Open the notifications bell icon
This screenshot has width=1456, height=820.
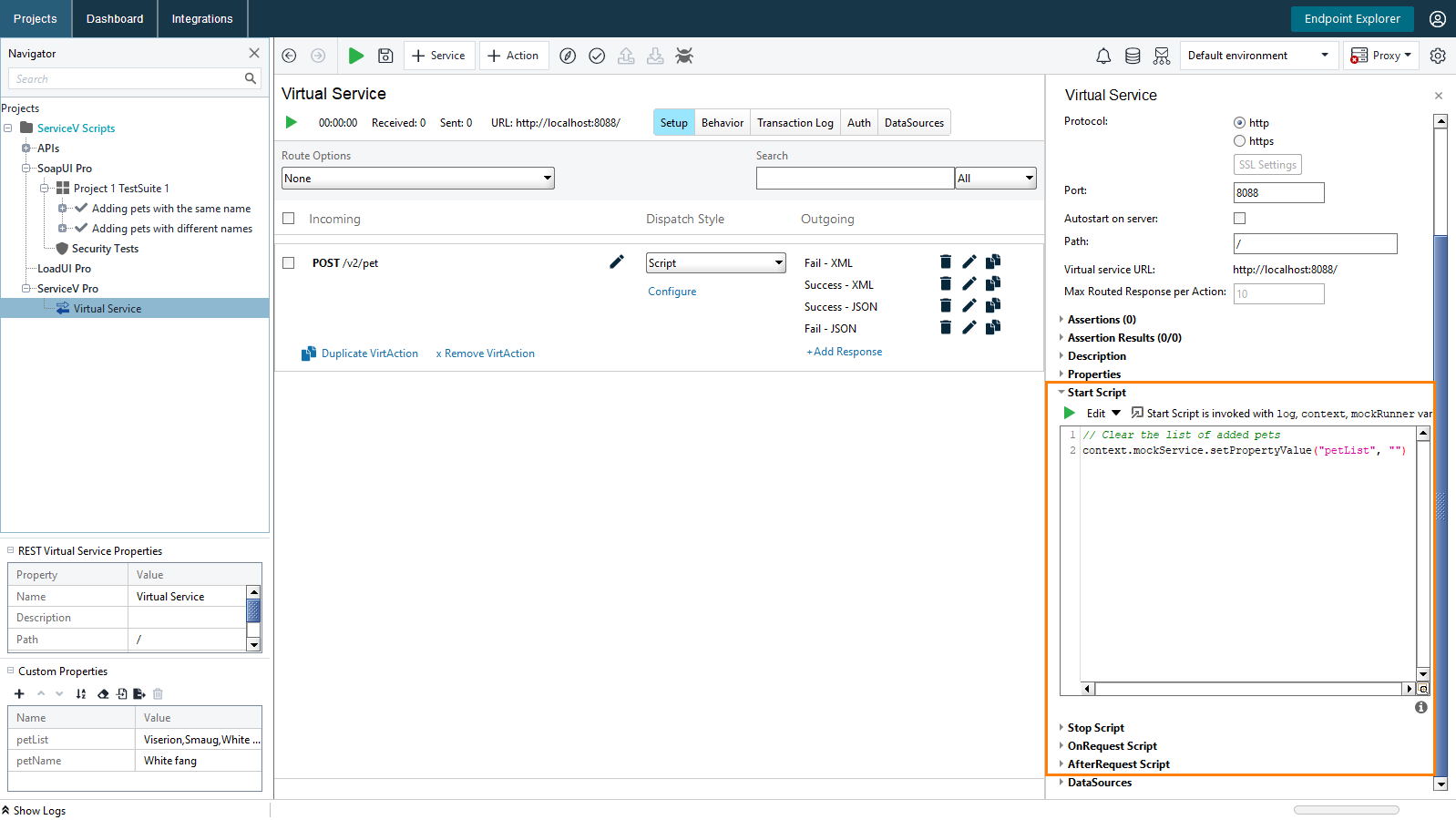point(1103,56)
